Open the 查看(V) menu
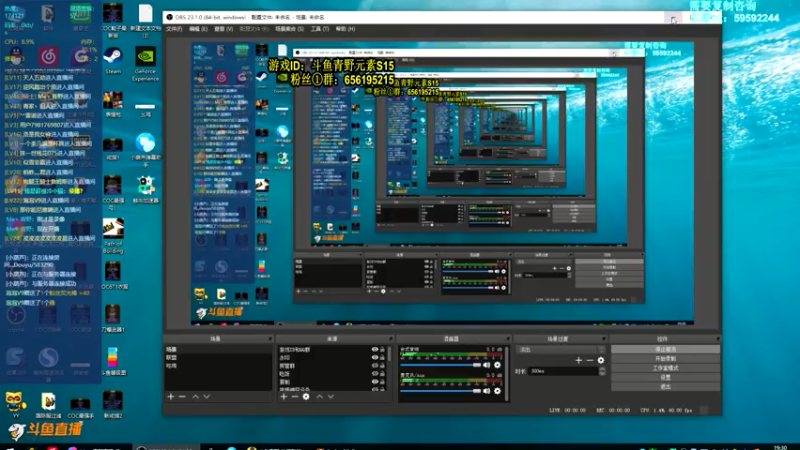 [x=223, y=29]
